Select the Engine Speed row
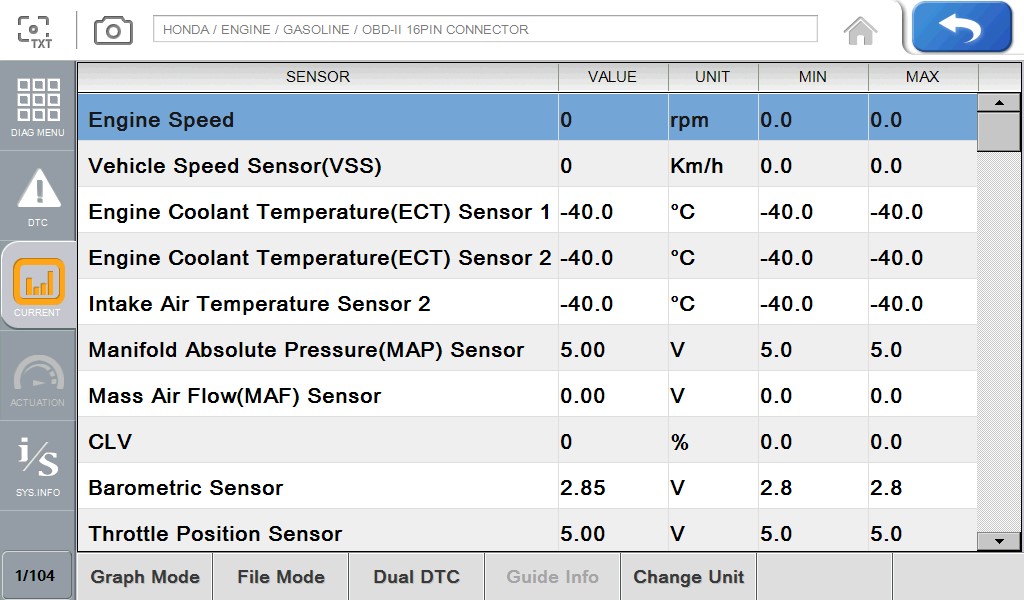The height and width of the screenshot is (600, 1024). [x=528, y=118]
